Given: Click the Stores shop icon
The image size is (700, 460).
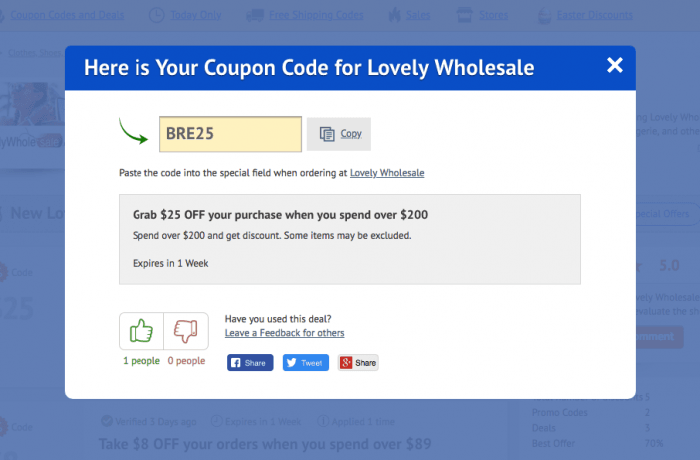Looking at the screenshot, I should coord(464,15).
